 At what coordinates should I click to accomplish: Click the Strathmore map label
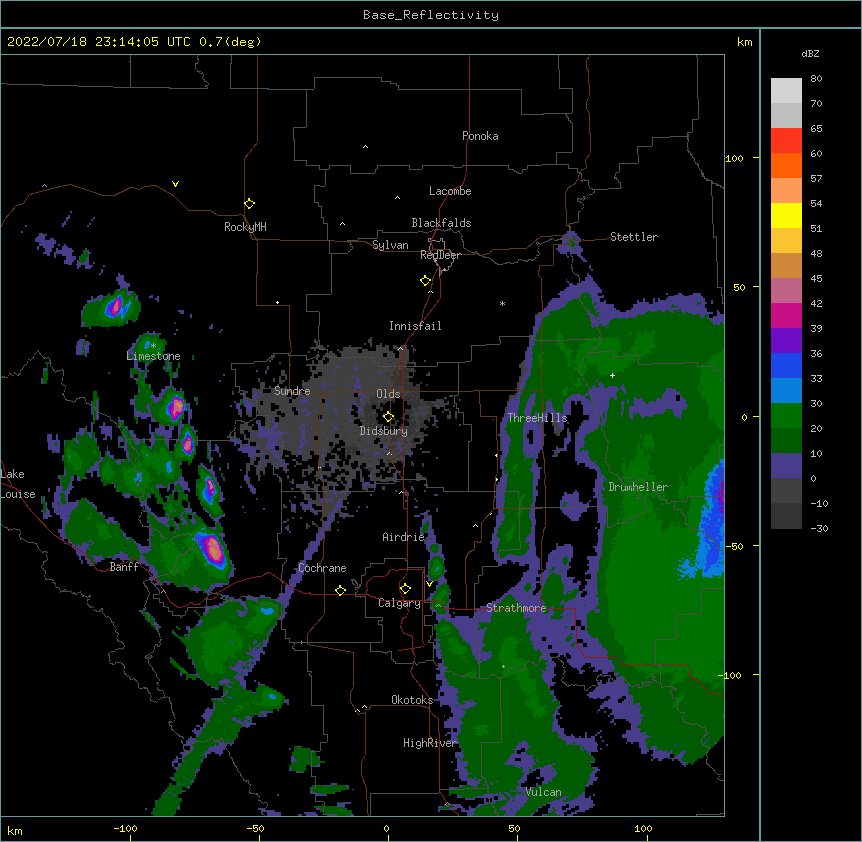click(516, 608)
